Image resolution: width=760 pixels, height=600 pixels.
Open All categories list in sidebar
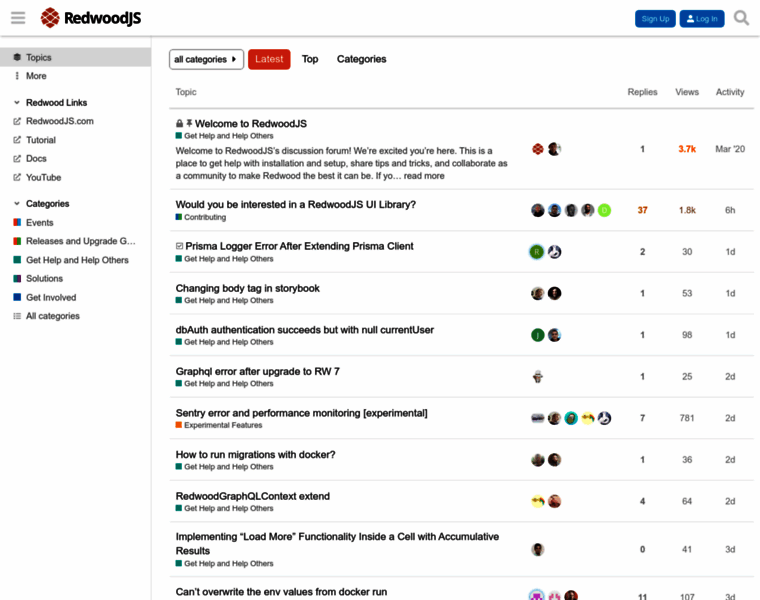tap(52, 316)
